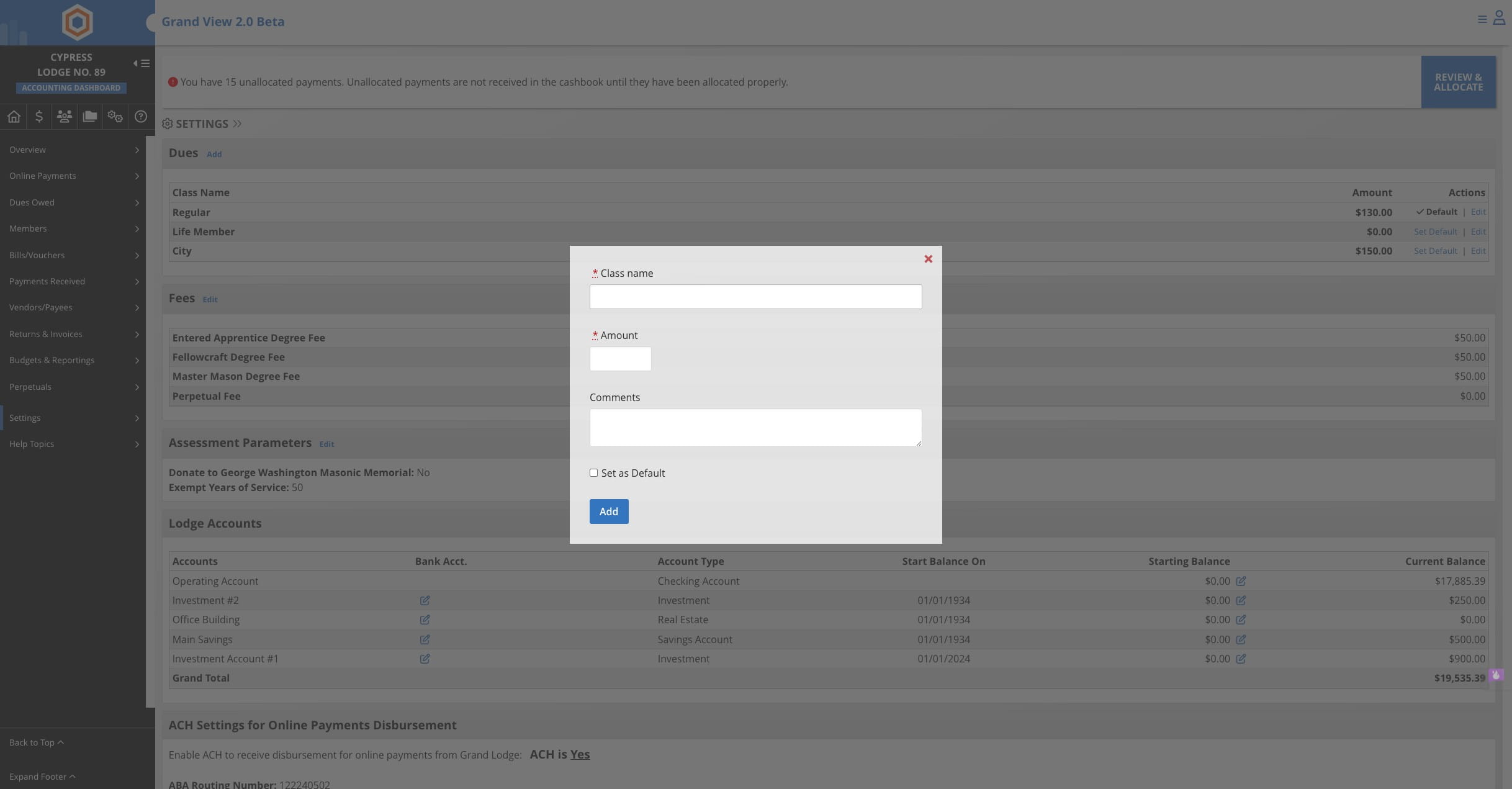Click Edit link next to Fees
This screenshot has width=1512, height=789.
210,300
